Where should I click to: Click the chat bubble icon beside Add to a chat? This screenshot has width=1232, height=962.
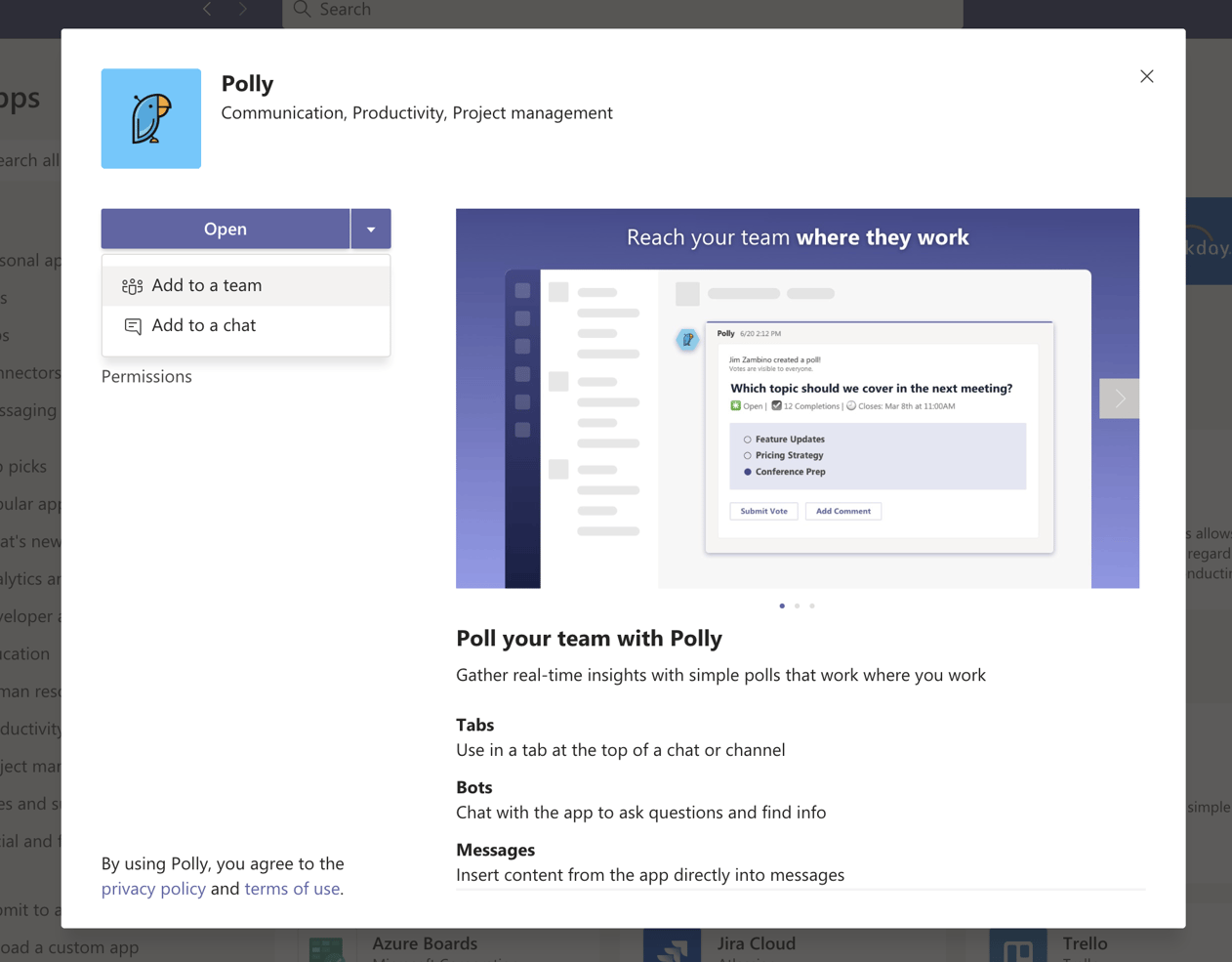(132, 326)
